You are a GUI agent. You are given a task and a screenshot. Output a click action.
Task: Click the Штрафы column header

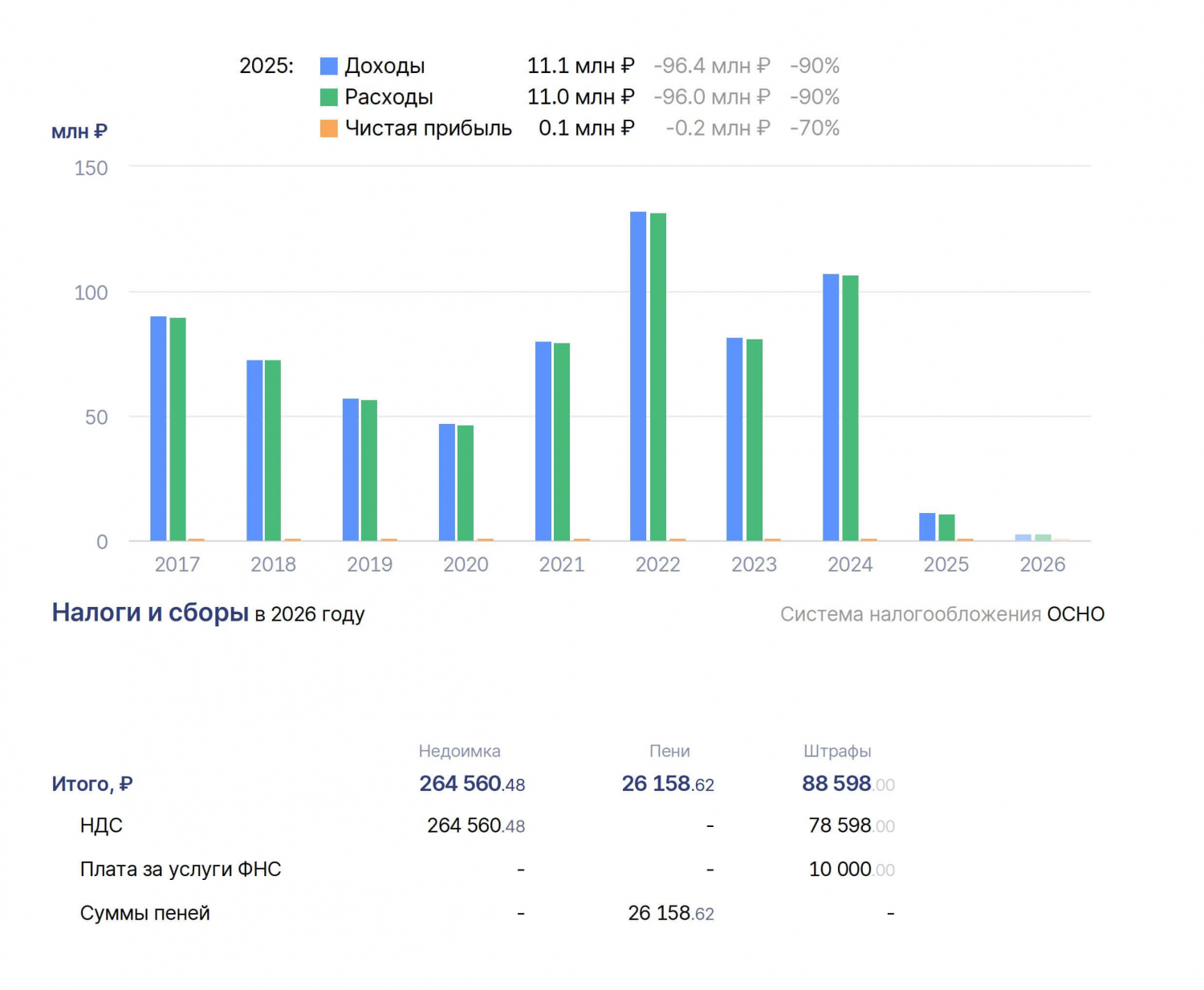[837, 751]
